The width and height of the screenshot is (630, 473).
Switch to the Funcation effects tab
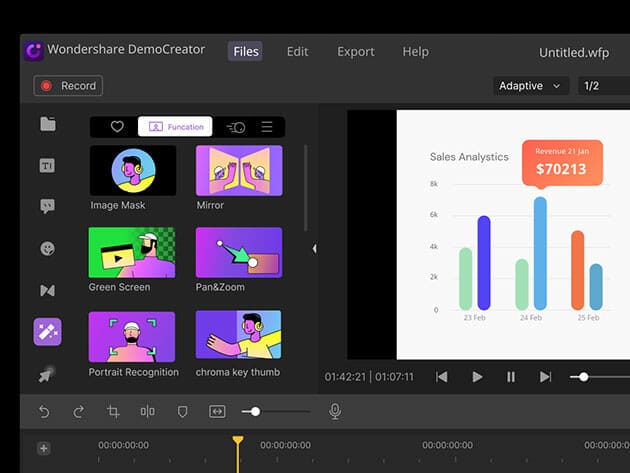(175, 127)
